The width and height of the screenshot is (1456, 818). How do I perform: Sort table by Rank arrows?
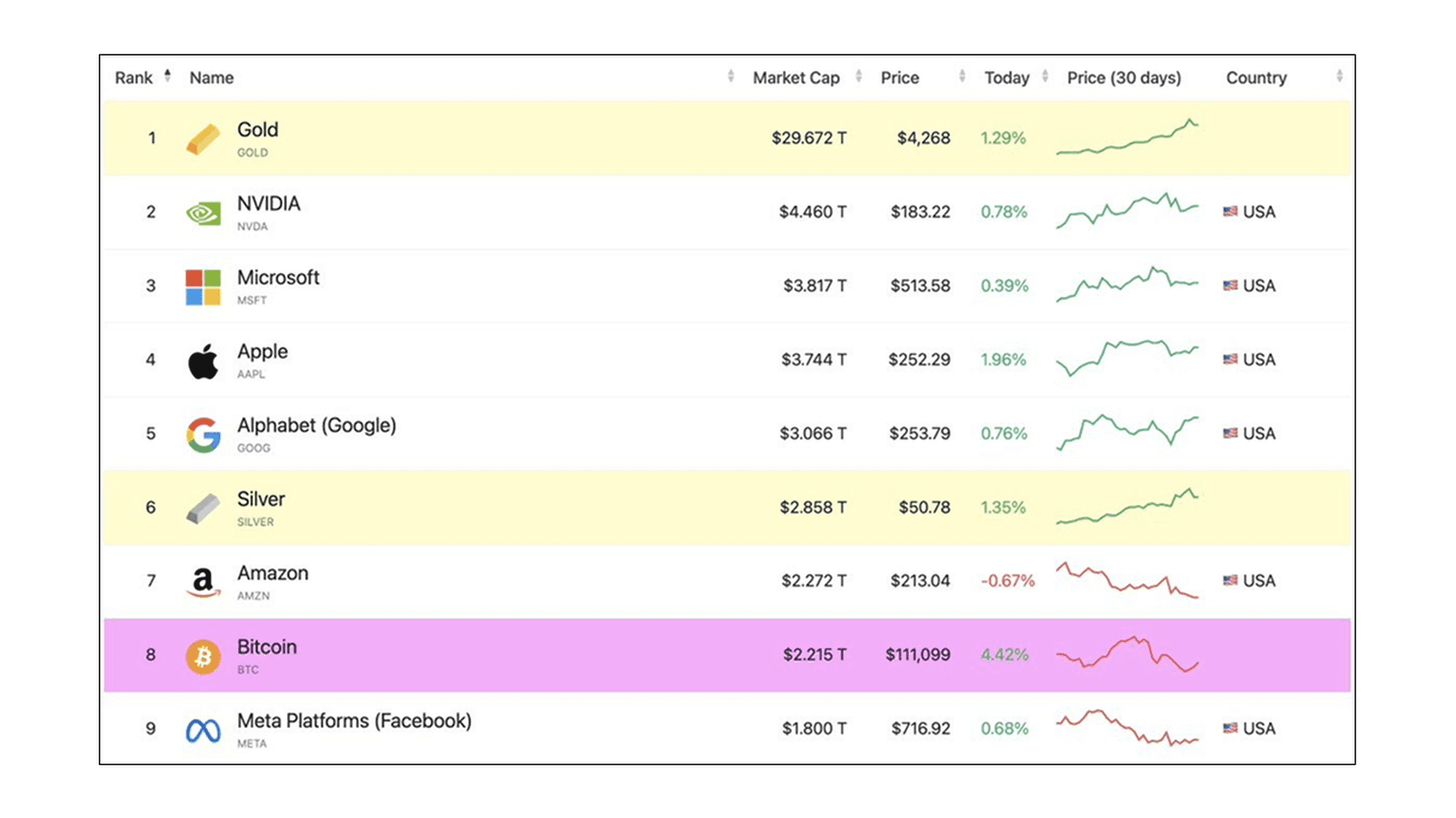[167, 76]
